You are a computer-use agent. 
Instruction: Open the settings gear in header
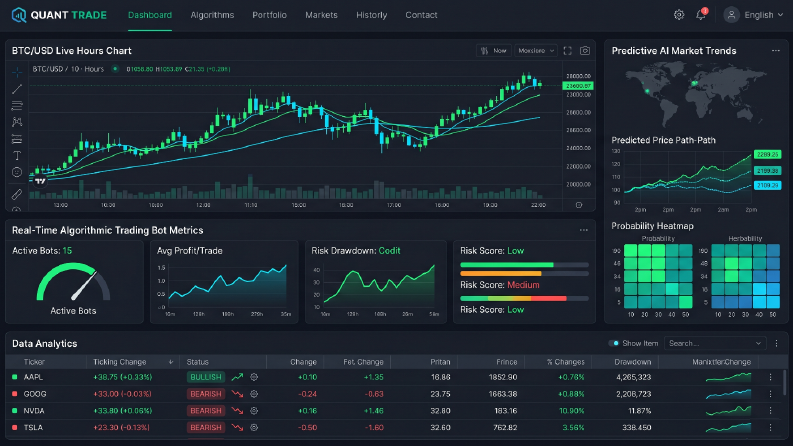click(x=679, y=15)
